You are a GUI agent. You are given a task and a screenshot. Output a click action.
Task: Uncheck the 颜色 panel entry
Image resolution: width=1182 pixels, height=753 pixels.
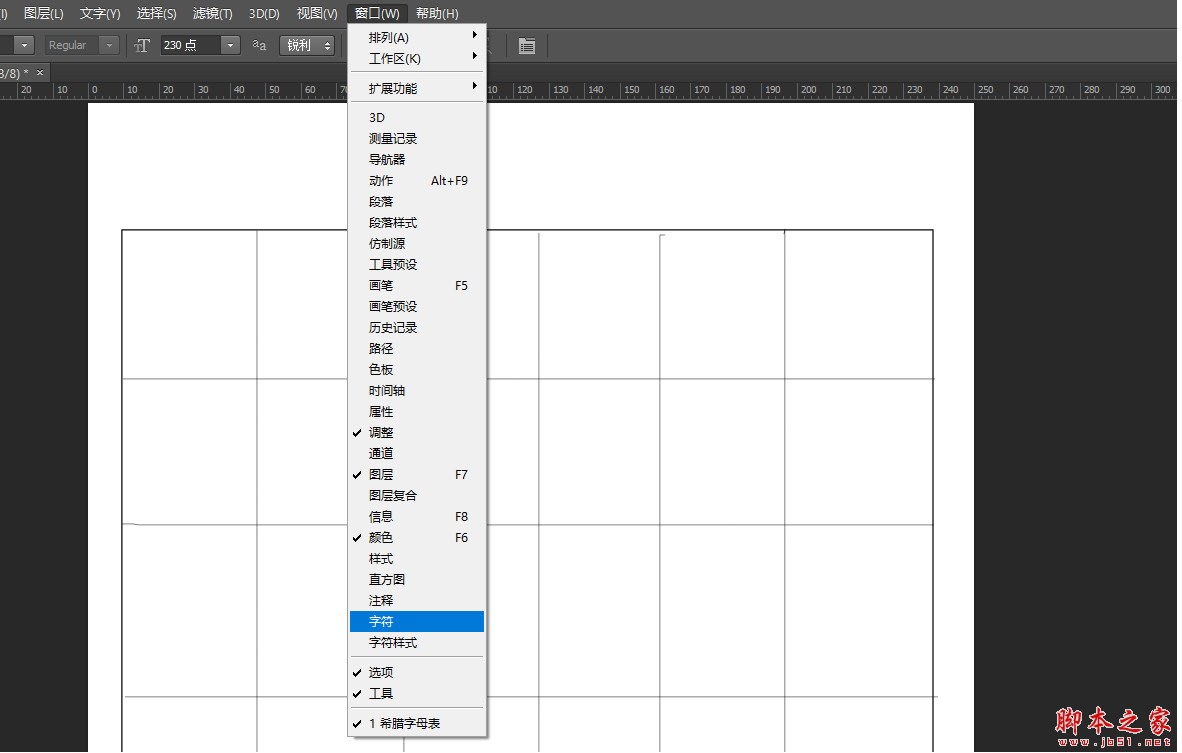(x=417, y=537)
